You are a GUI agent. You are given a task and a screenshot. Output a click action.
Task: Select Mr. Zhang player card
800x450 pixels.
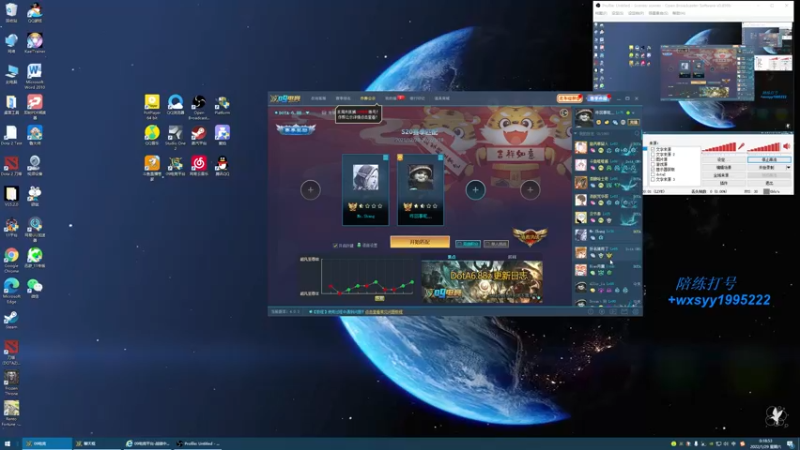(365, 190)
